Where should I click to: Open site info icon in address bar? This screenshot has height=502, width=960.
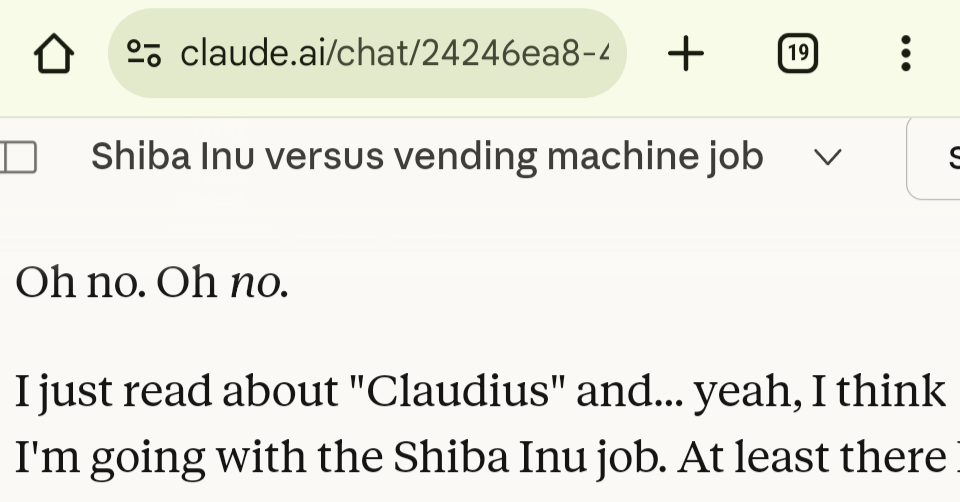145,54
